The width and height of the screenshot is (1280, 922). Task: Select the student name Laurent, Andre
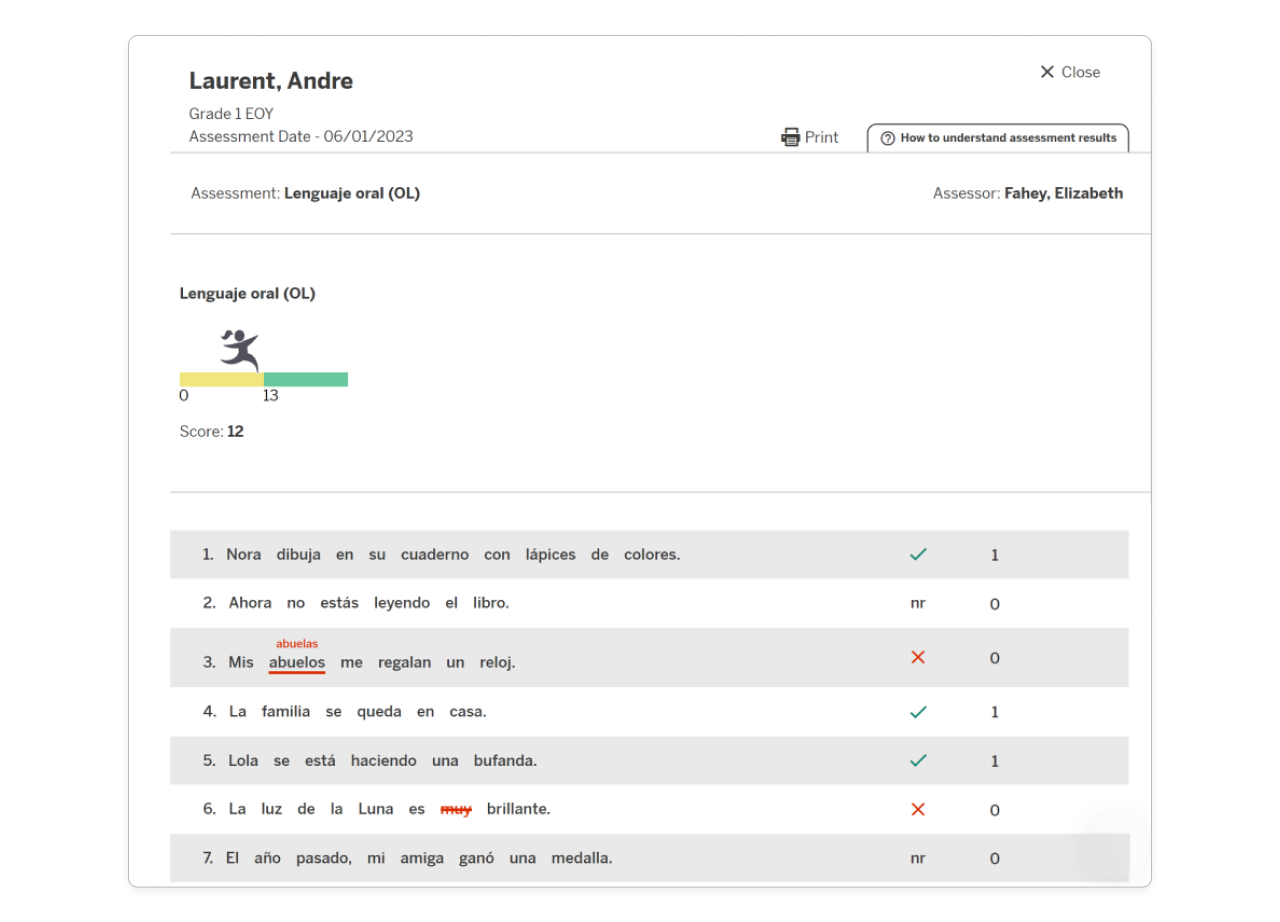(x=271, y=81)
